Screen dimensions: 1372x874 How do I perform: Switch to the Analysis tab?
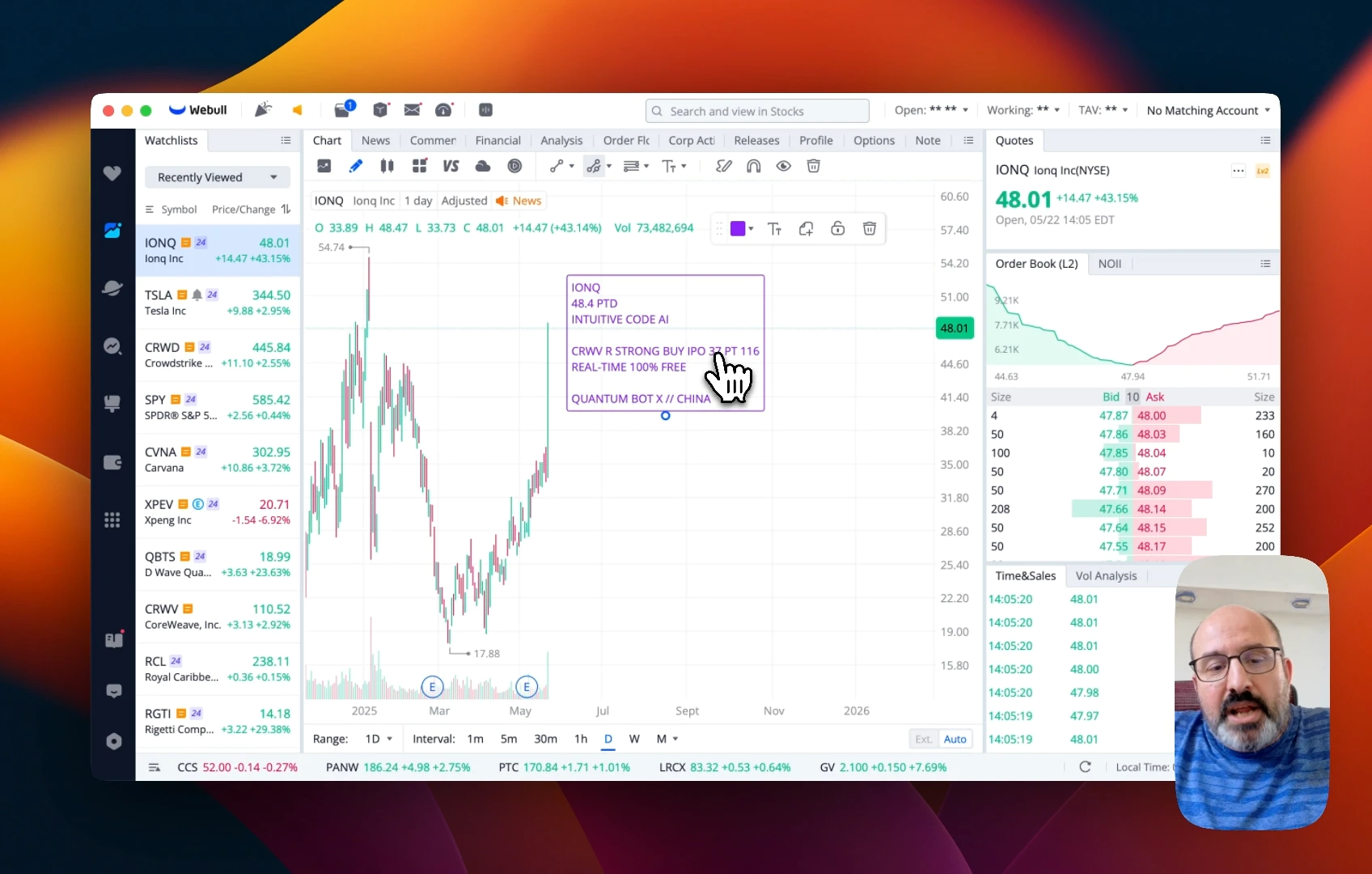561,140
